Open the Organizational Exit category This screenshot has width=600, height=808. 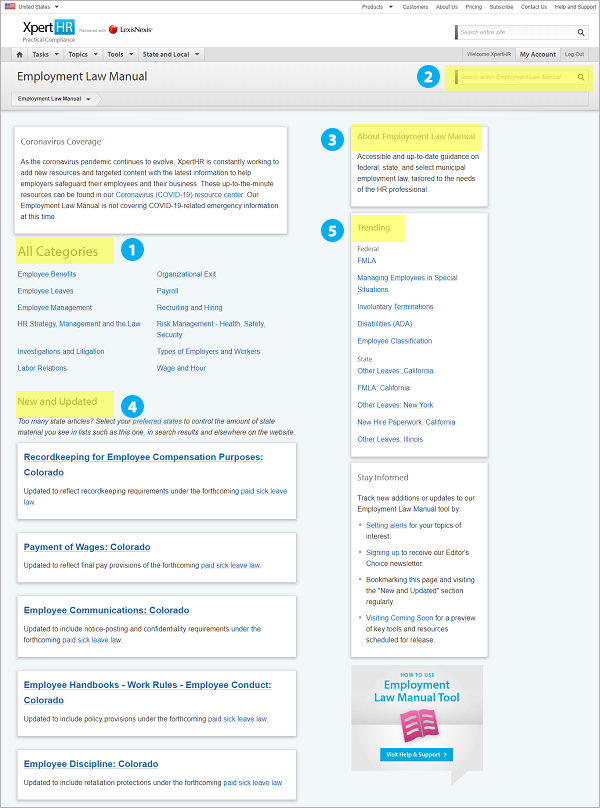coord(186,274)
